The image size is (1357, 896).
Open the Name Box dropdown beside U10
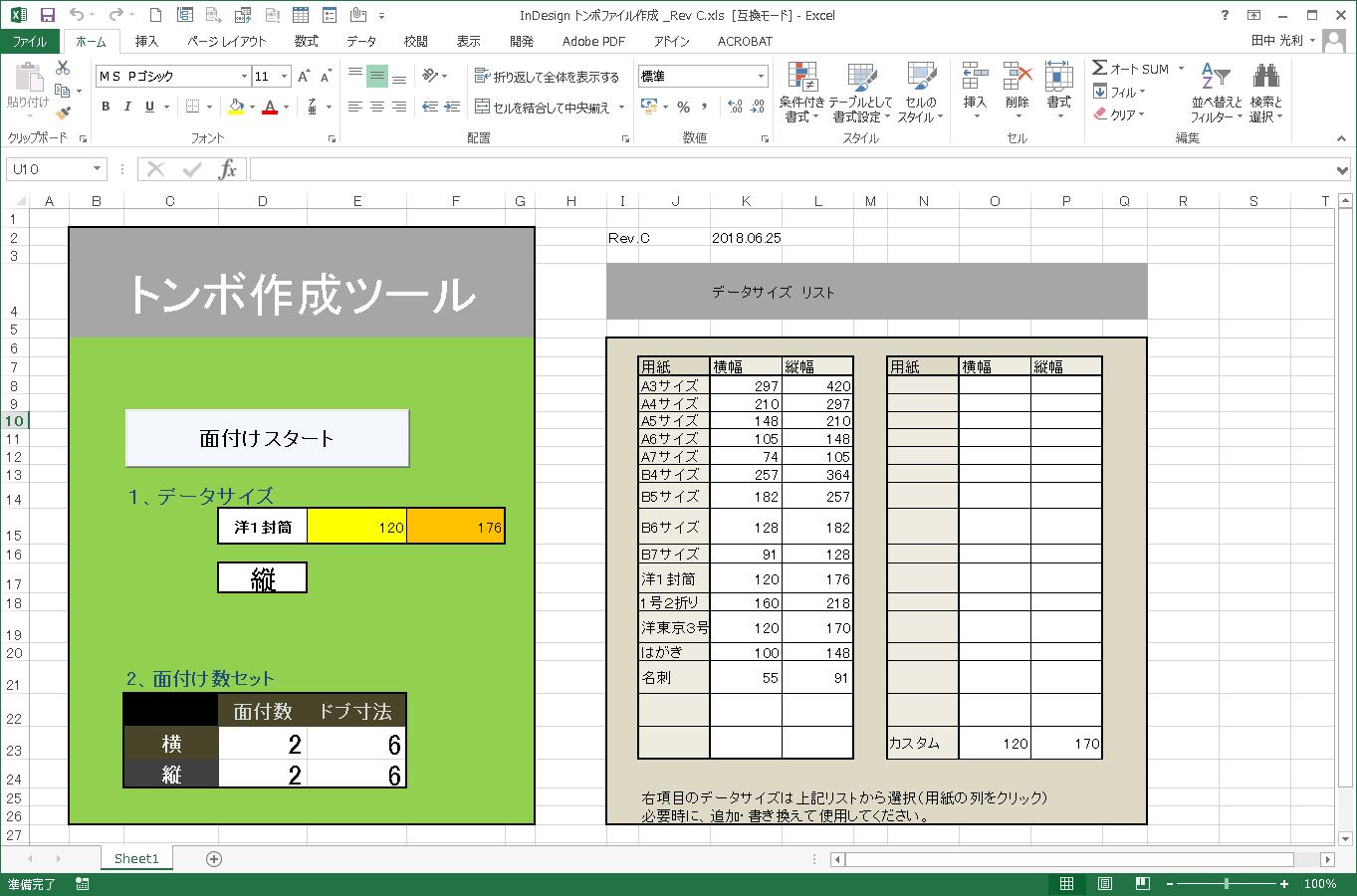click(97, 169)
